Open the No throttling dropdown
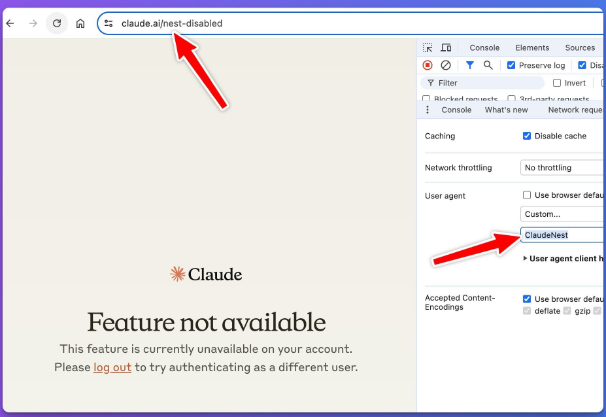 561,168
